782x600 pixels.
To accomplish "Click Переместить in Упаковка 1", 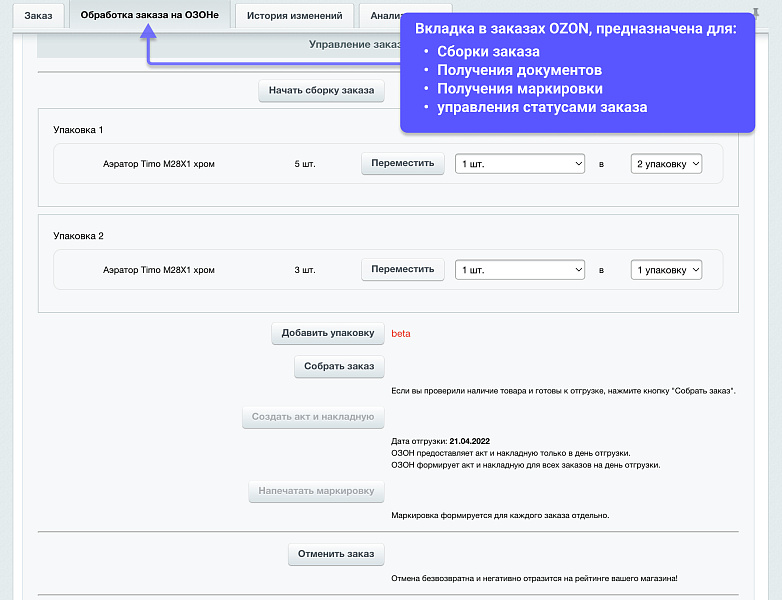I will click(402, 164).
